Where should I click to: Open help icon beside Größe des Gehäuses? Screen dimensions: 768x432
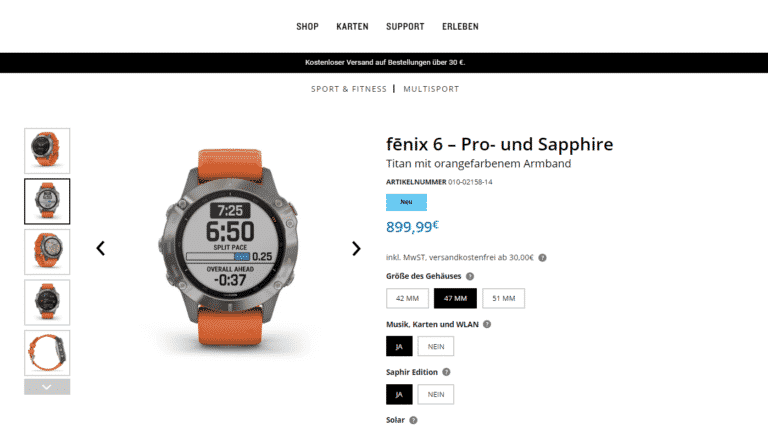point(470,276)
